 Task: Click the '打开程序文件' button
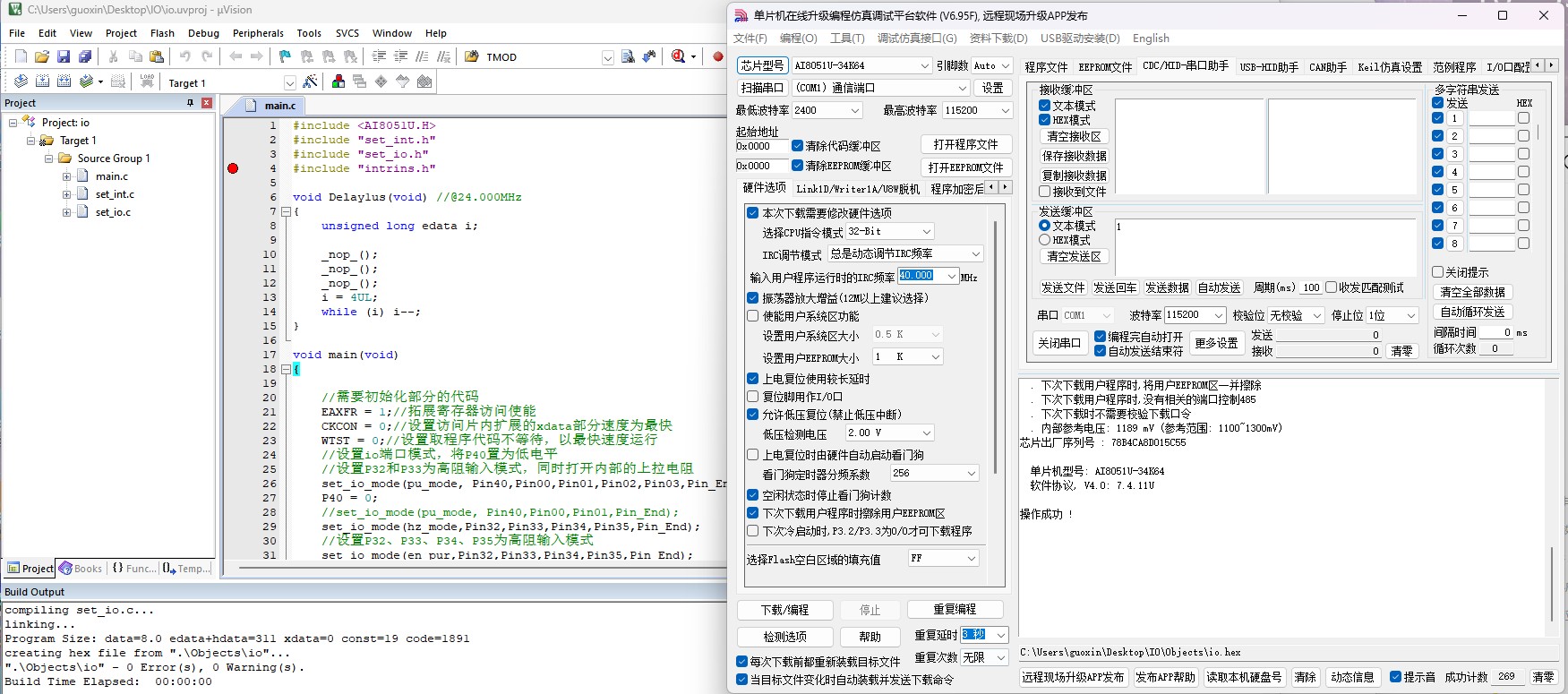[965, 144]
